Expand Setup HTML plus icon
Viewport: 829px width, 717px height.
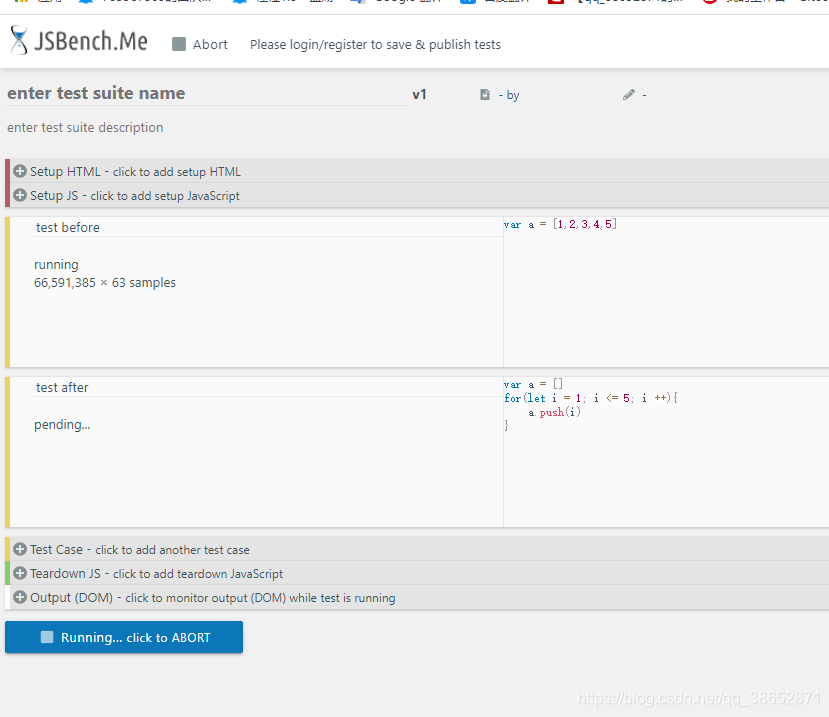coord(20,171)
